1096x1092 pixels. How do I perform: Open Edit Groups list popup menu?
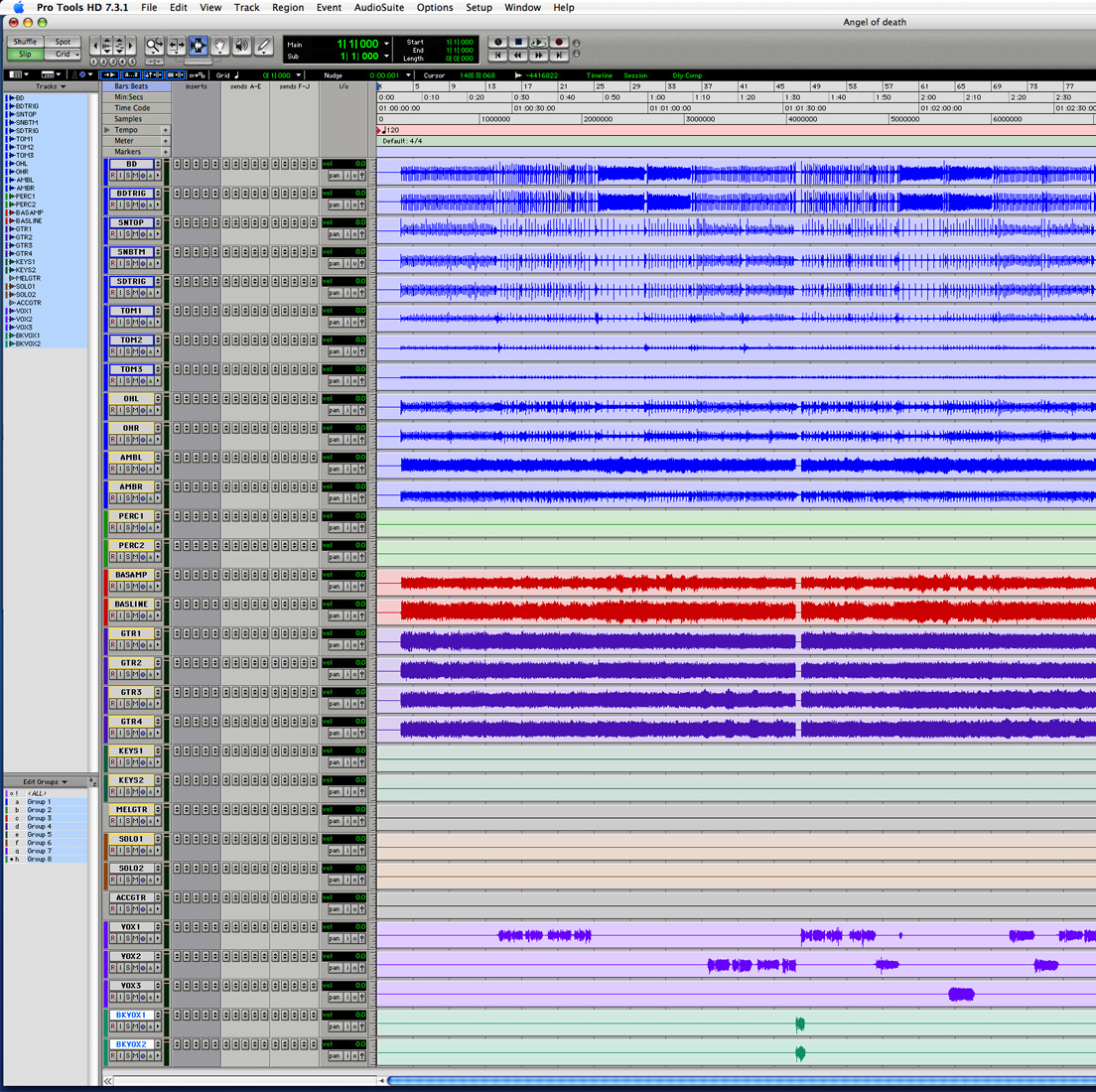pyautogui.click(x=46, y=781)
